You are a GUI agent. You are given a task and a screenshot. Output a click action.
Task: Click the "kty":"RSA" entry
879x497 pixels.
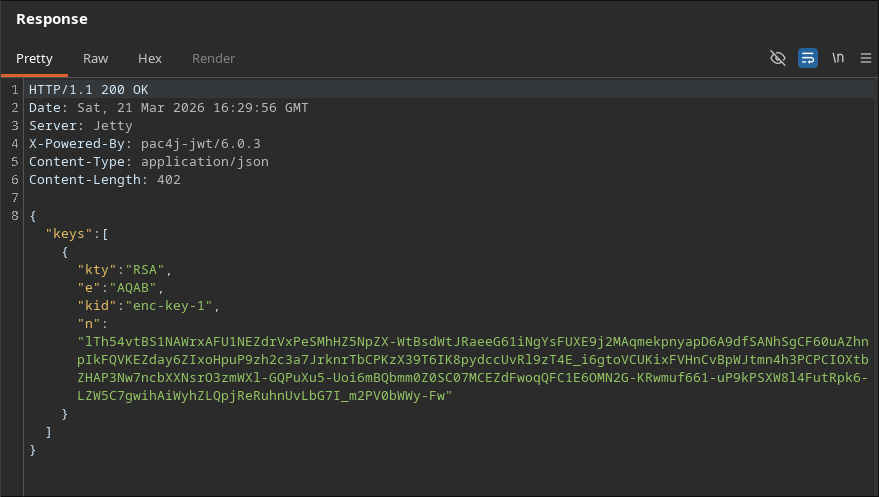coord(126,270)
